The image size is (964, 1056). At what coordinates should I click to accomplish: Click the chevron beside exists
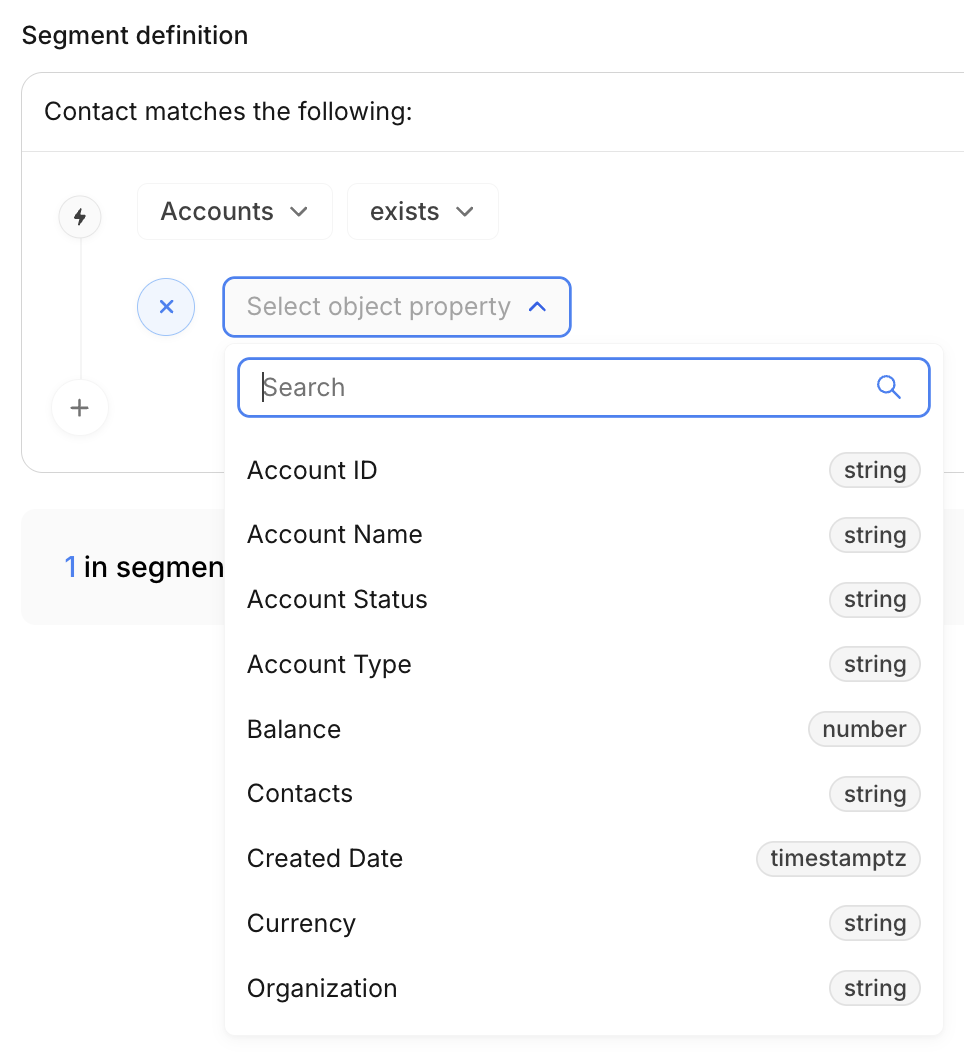[x=464, y=212]
